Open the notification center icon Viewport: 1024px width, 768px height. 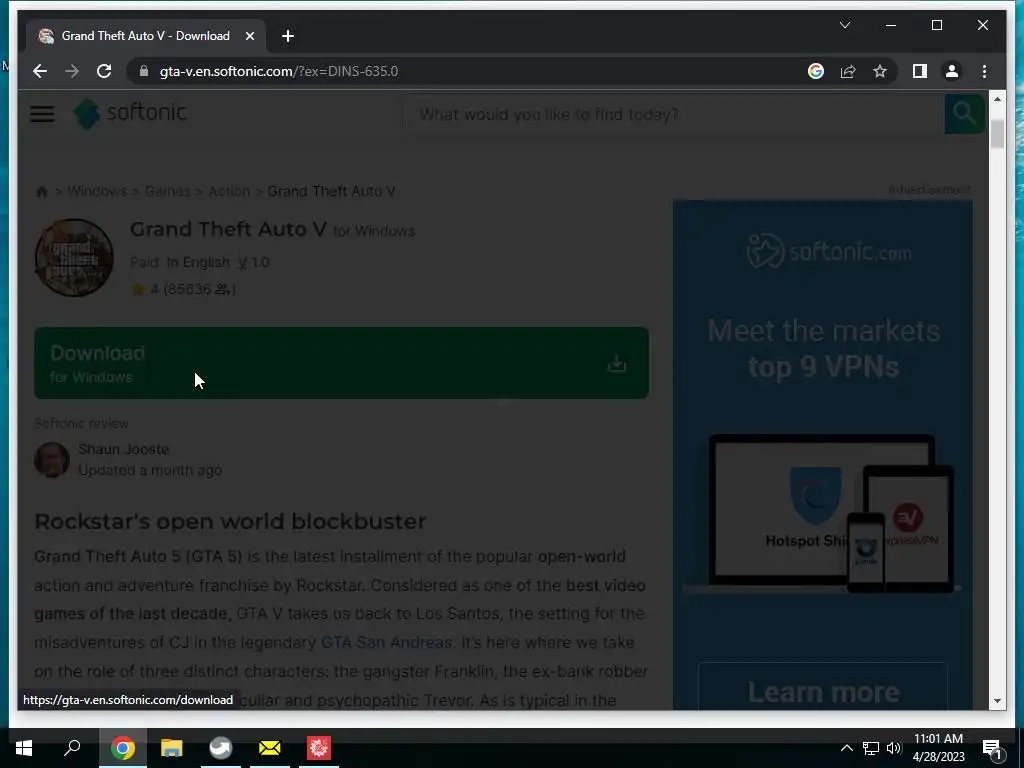[992, 749]
